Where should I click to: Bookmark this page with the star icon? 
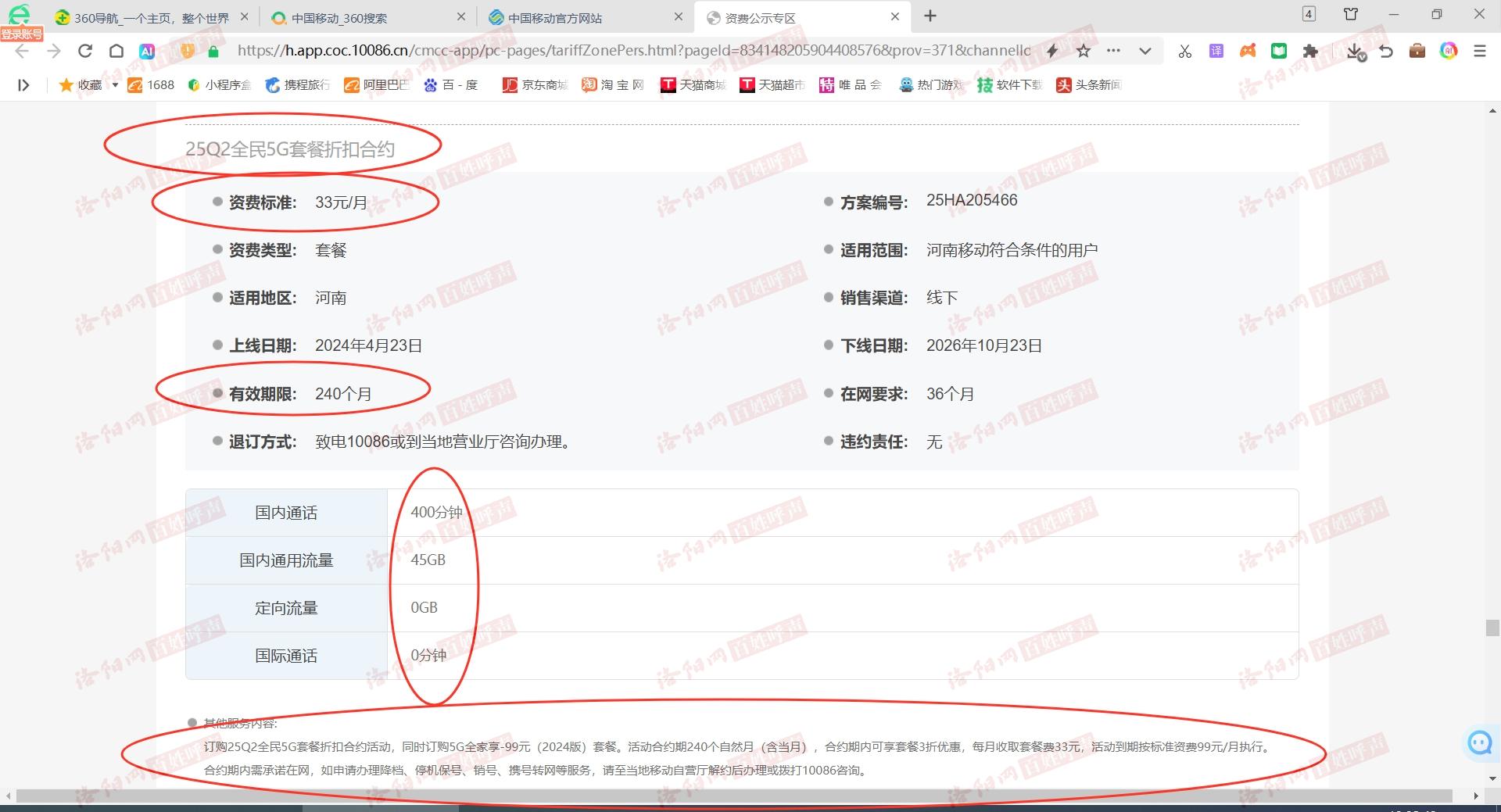pyautogui.click(x=1084, y=51)
